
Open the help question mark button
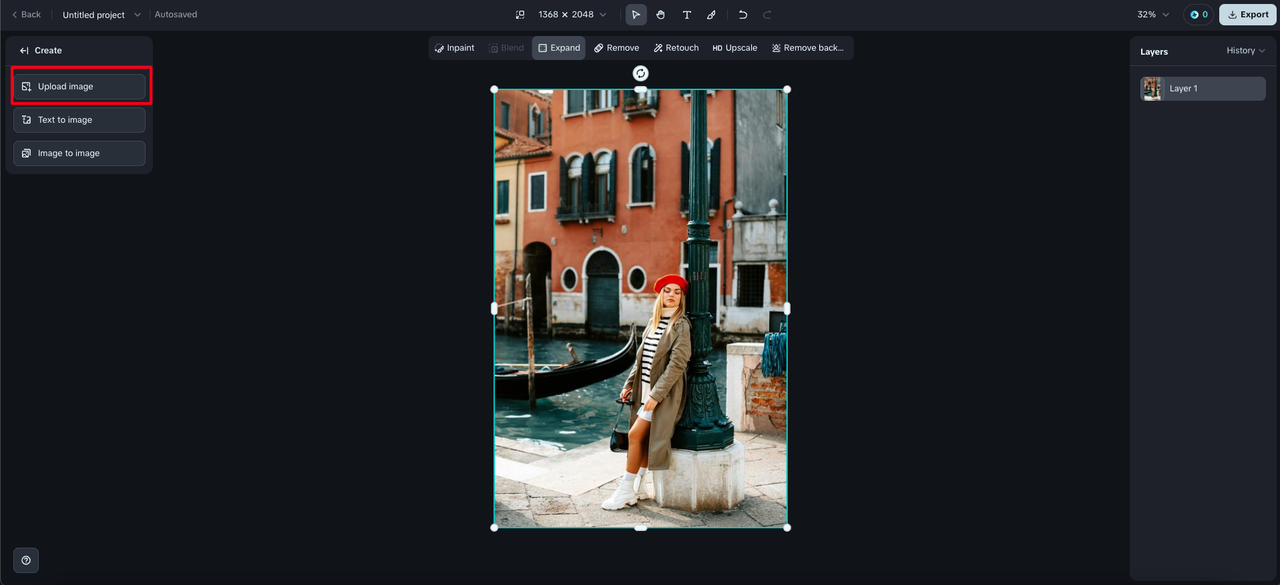tap(26, 560)
